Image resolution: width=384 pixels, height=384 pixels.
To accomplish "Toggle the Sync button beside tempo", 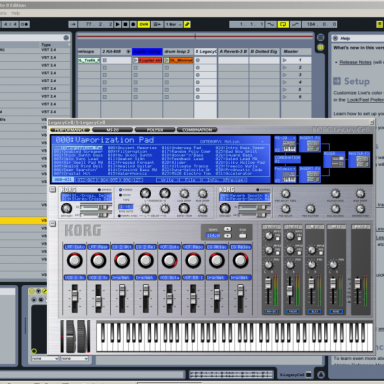I will (243, 236).
